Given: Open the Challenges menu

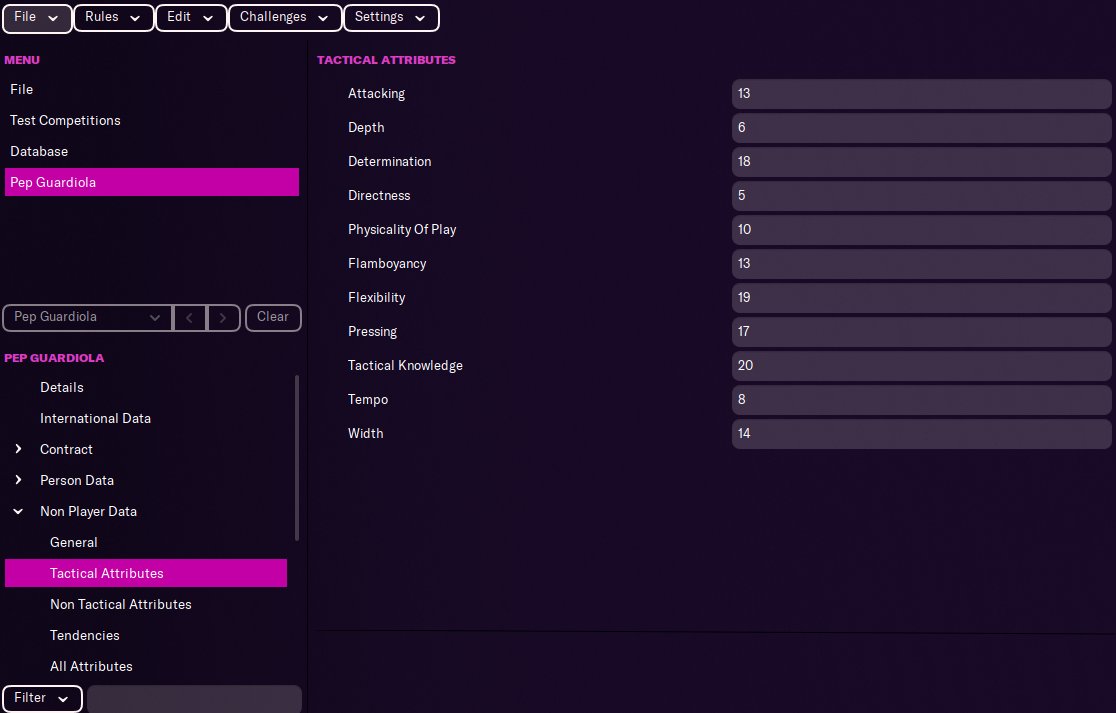Looking at the screenshot, I should click(x=285, y=18).
